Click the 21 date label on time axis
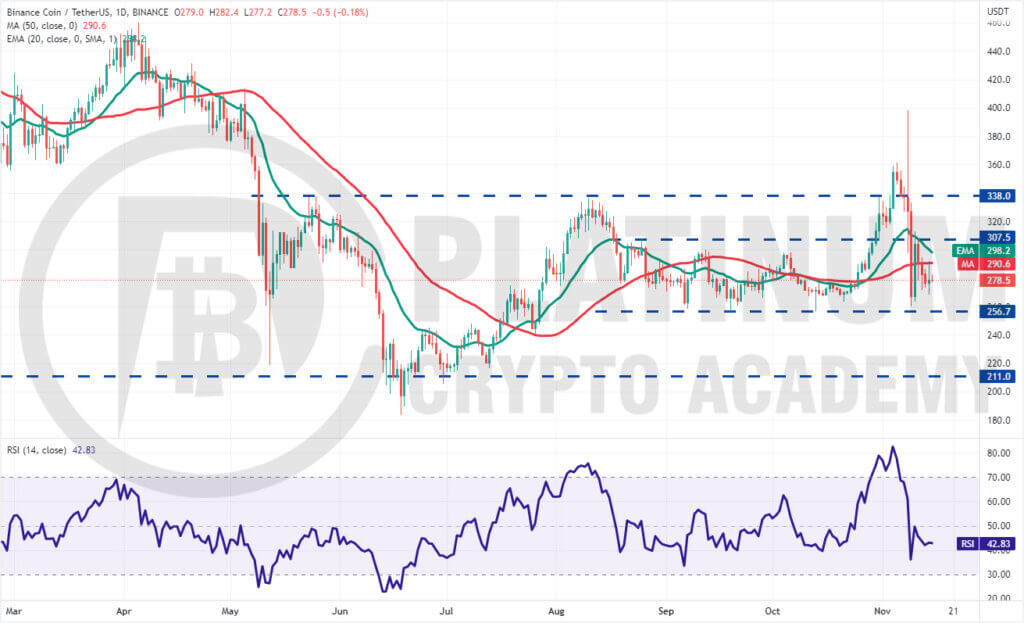This screenshot has height=623, width=1024. coord(953,611)
